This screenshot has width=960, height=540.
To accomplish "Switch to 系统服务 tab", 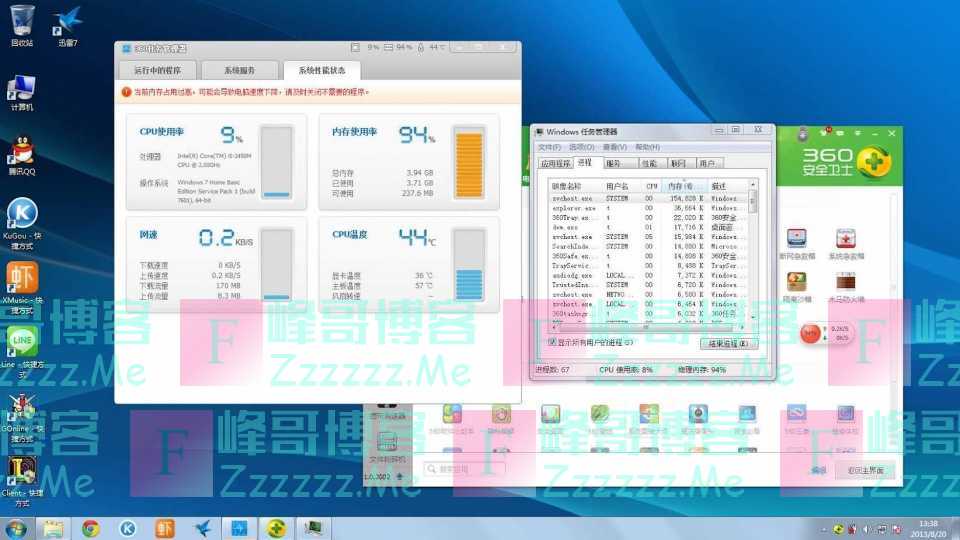I will pyautogui.click(x=239, y=70).
